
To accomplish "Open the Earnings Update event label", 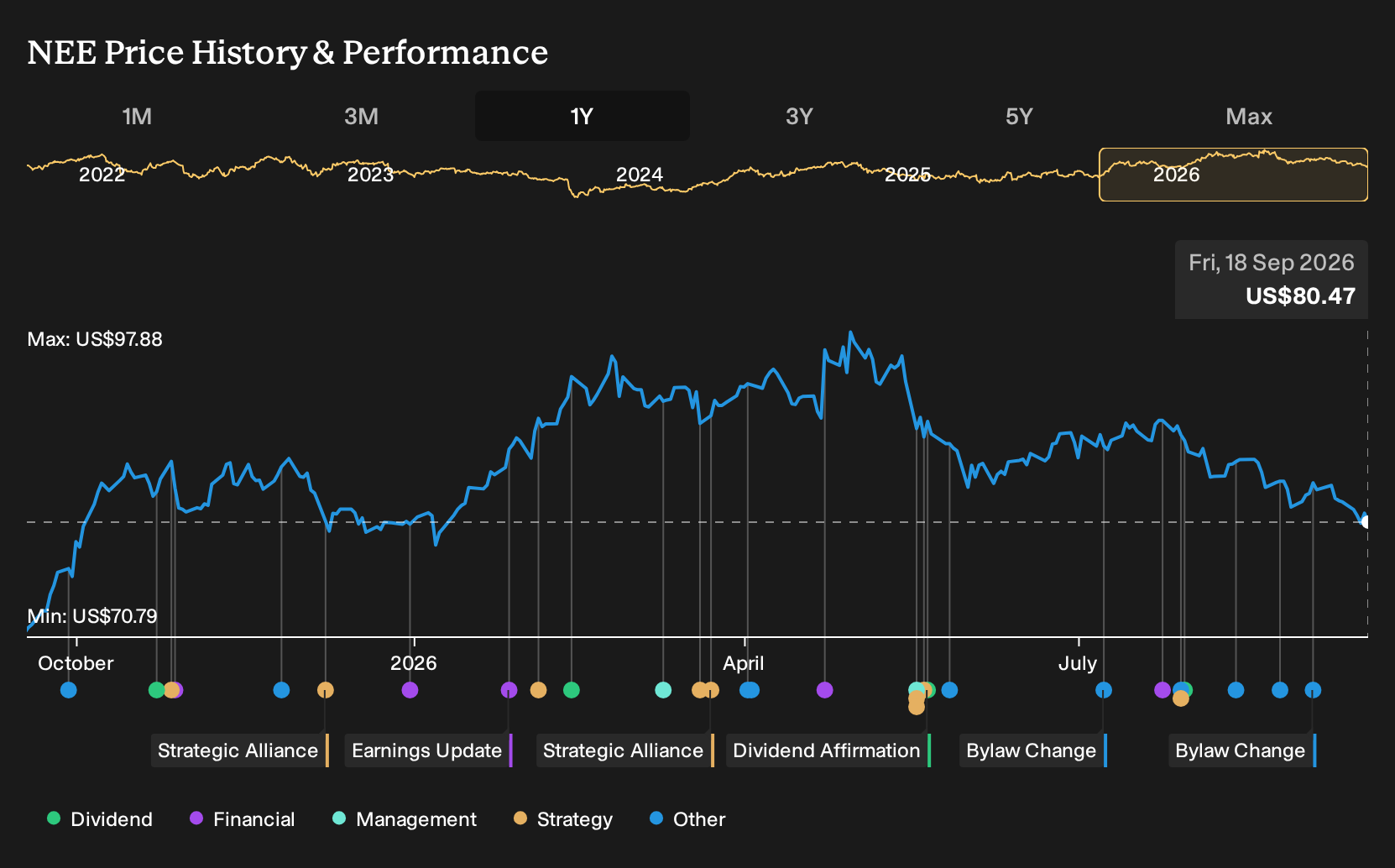I will coord(428,750).
